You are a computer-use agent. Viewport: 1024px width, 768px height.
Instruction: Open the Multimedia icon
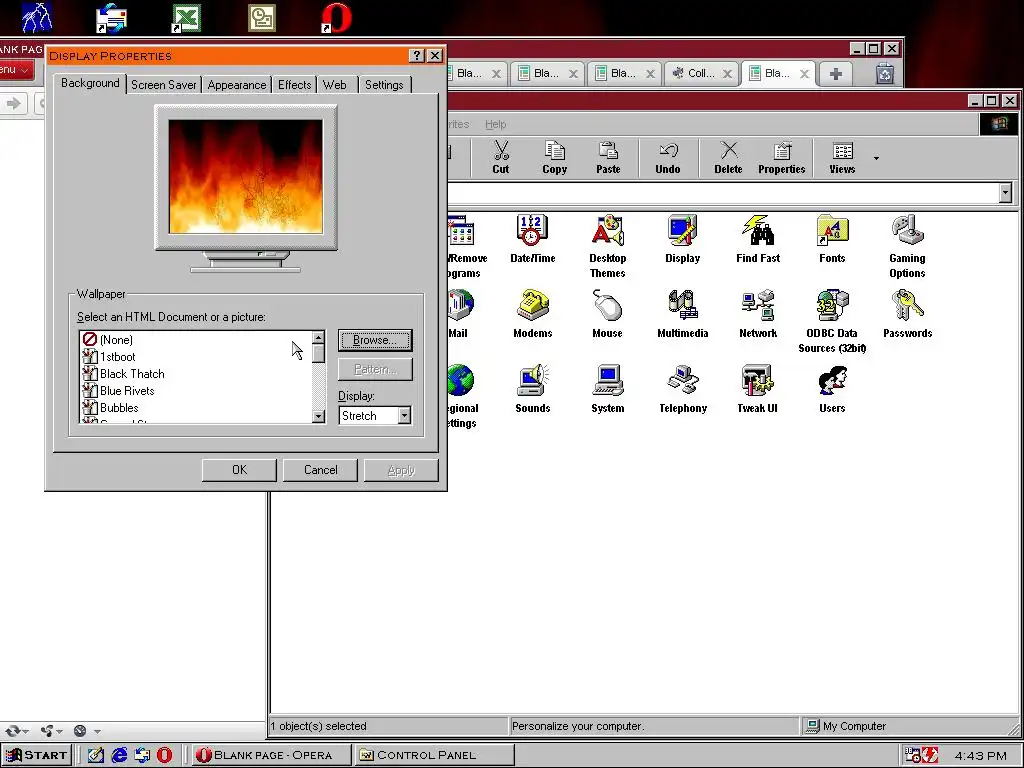tap(682, 314)
